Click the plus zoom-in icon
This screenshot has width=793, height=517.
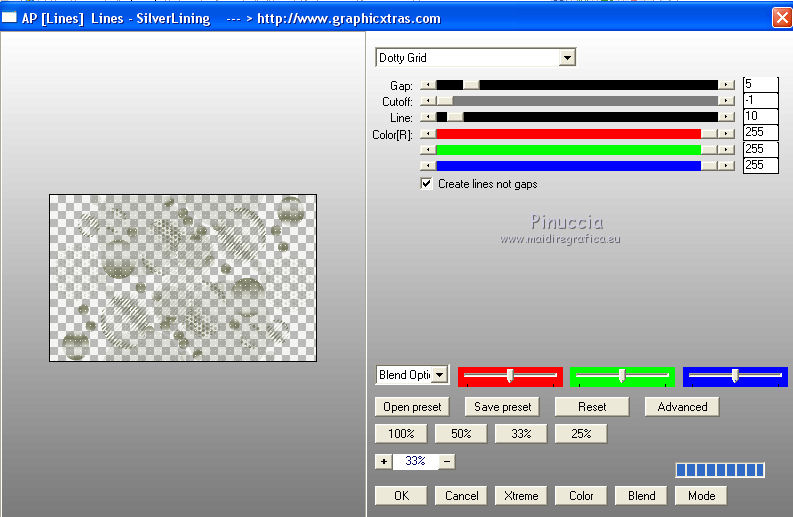point(383,461)
